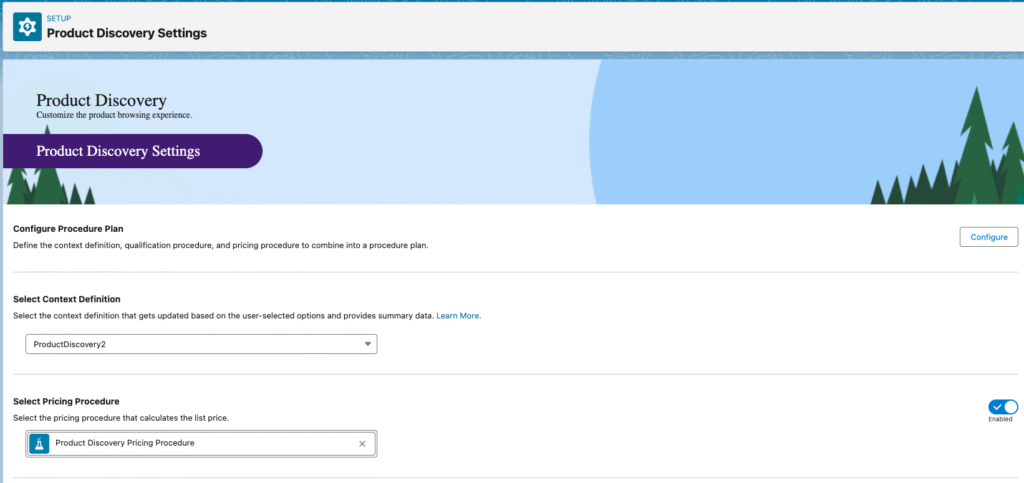Clear the selected pricing procedure with X
Screen dimensions: 1024x483
[362, 443]
